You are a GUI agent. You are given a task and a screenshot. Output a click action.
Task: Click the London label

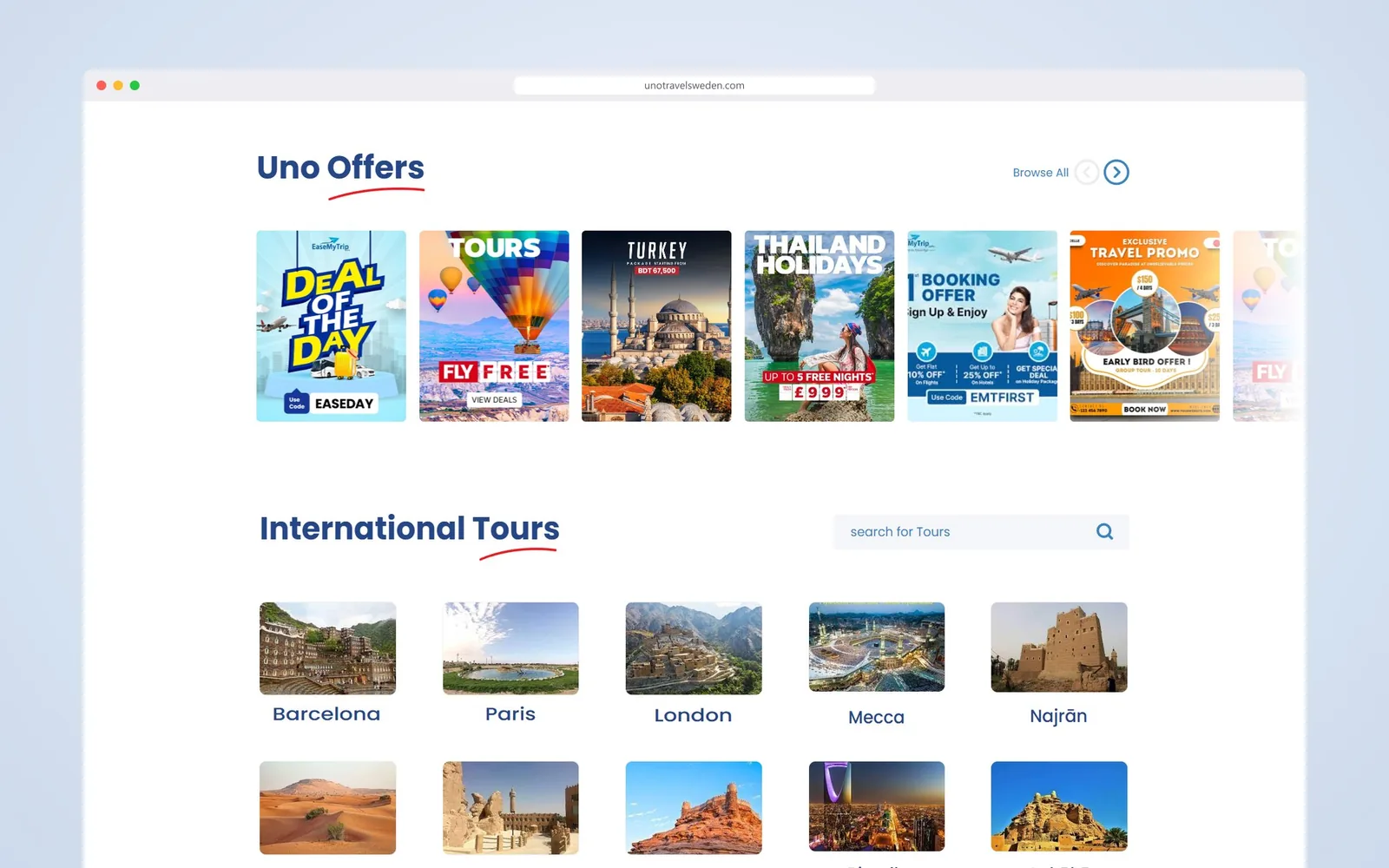point(693,715)
